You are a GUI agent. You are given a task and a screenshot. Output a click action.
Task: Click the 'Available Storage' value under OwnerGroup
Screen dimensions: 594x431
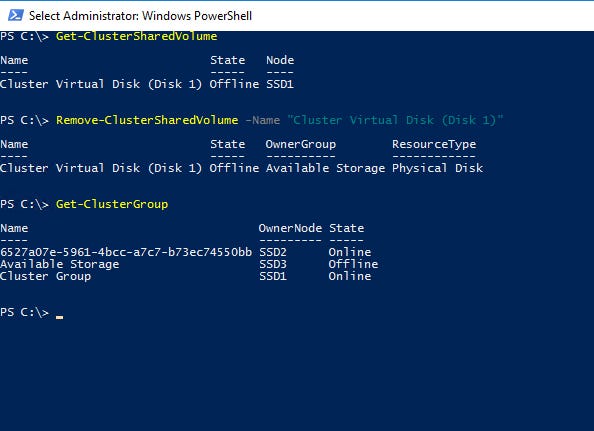pyautogui.click(x=325, y=168)
